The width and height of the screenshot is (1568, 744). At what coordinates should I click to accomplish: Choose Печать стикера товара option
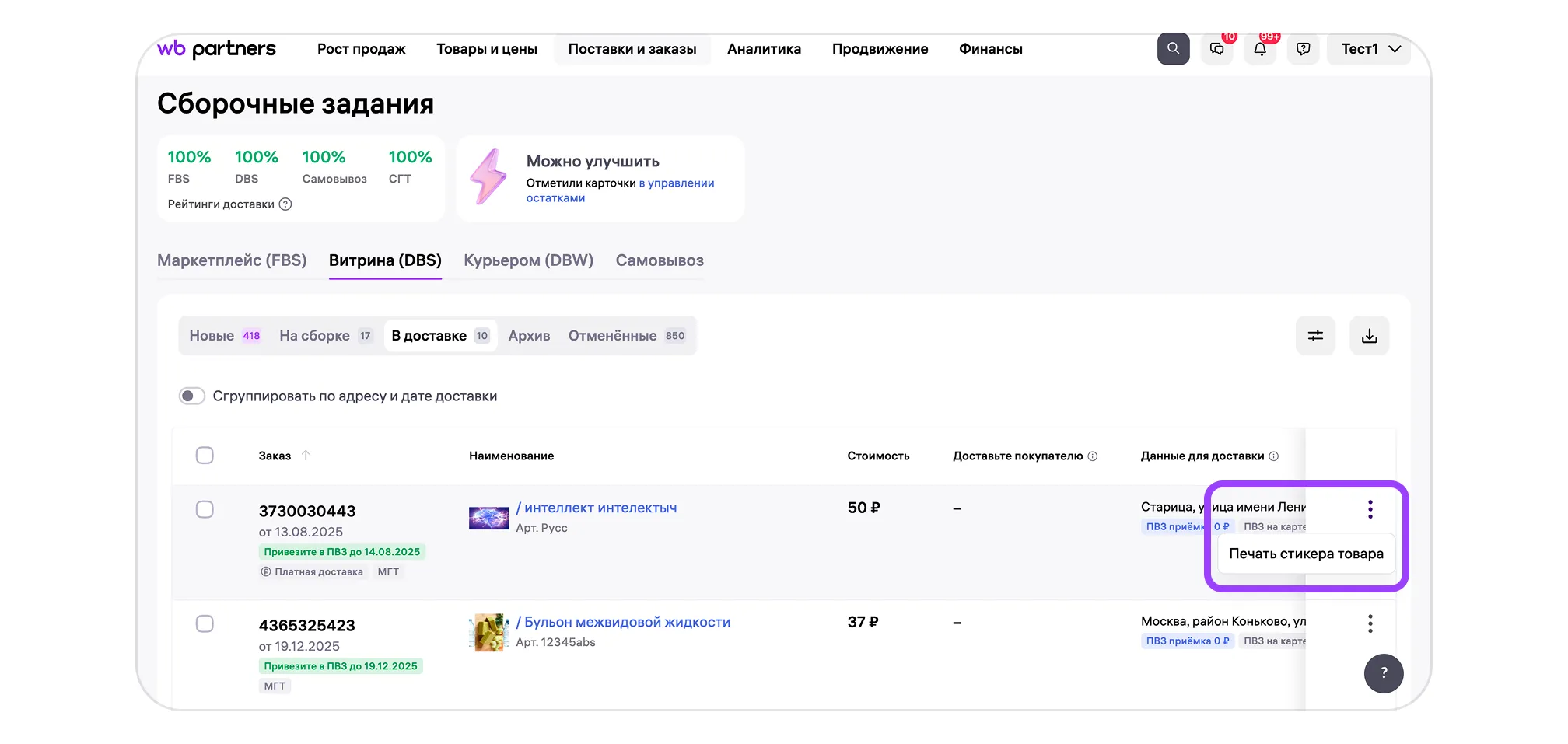[1305, 554]
